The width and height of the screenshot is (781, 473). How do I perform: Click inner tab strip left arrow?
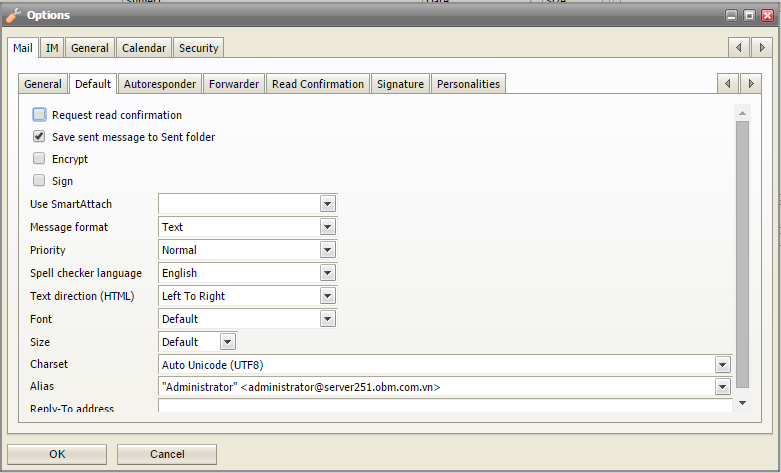[728, 84]
